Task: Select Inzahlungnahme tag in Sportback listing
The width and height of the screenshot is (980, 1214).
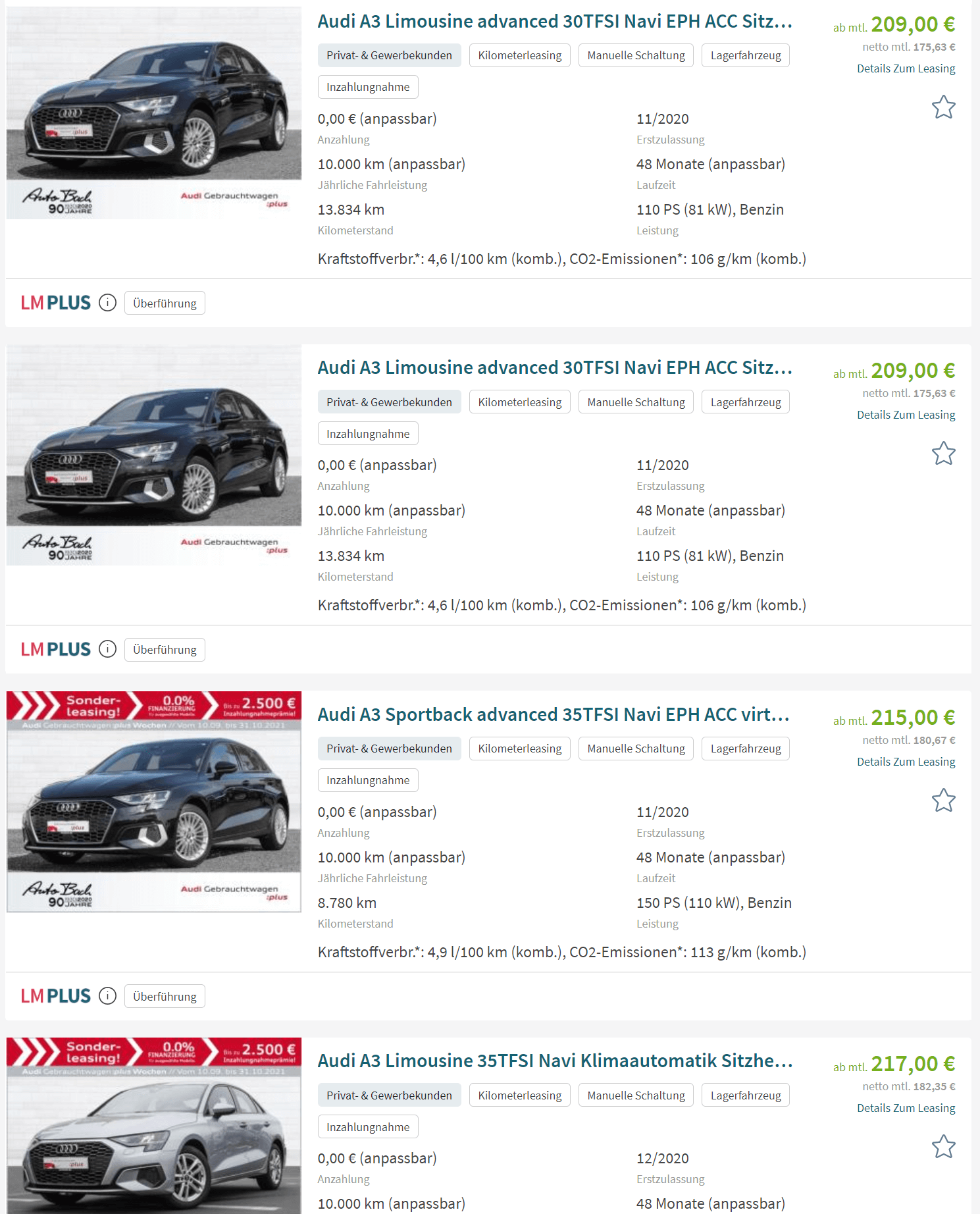Action: pyautogui.click(x=368, y=780)
